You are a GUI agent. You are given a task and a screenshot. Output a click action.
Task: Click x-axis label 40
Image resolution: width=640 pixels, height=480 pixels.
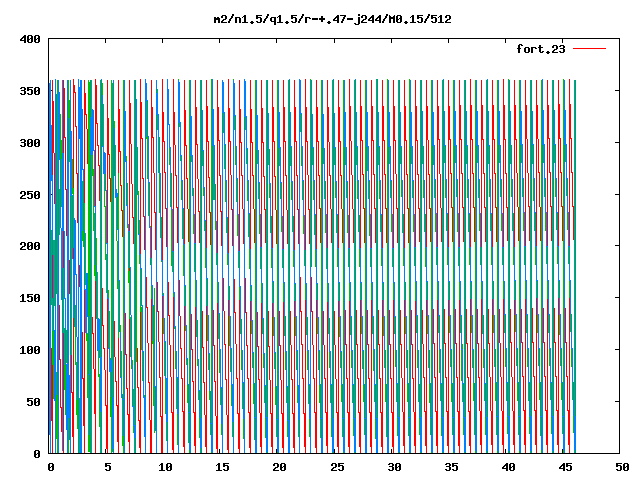[509, 467]
